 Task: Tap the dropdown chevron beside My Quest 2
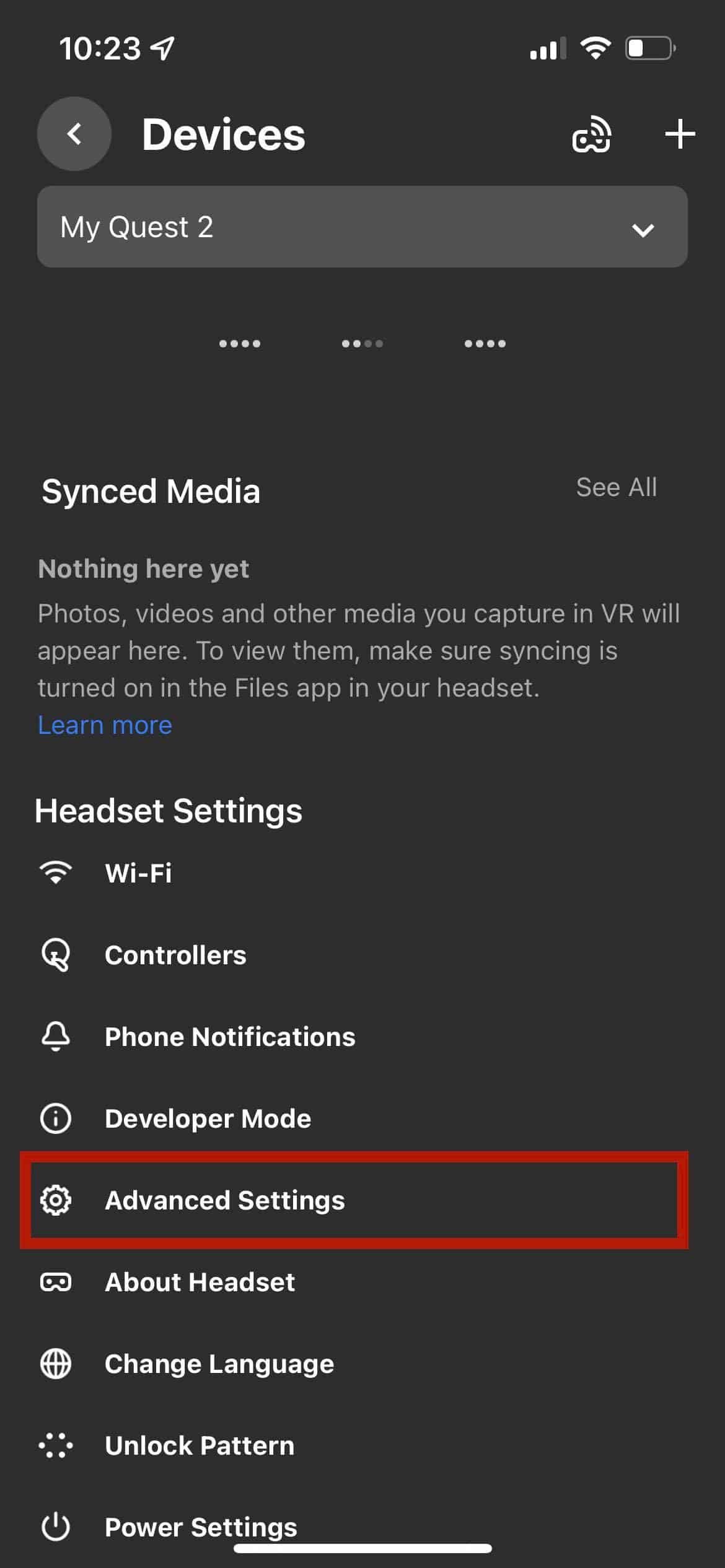coord(643,230)
